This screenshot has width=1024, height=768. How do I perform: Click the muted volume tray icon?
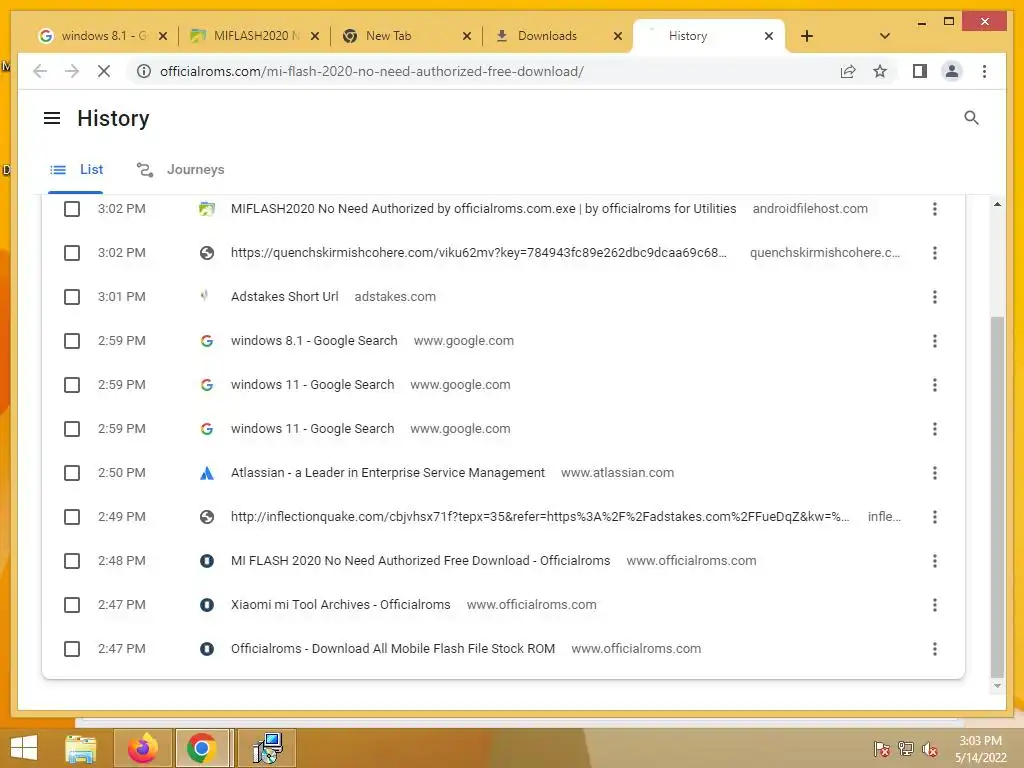click(x=930, y=748)
